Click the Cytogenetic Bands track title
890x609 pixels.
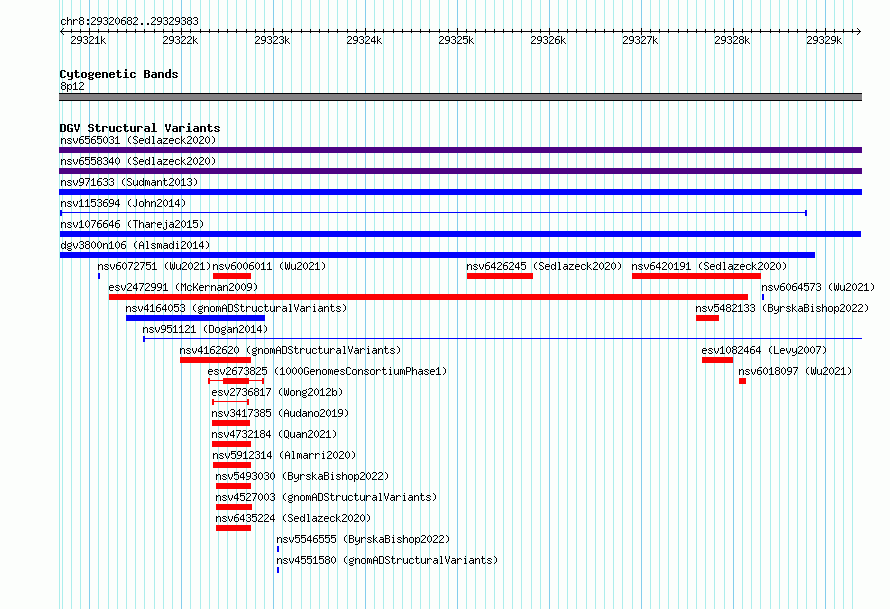pos(119,74)
